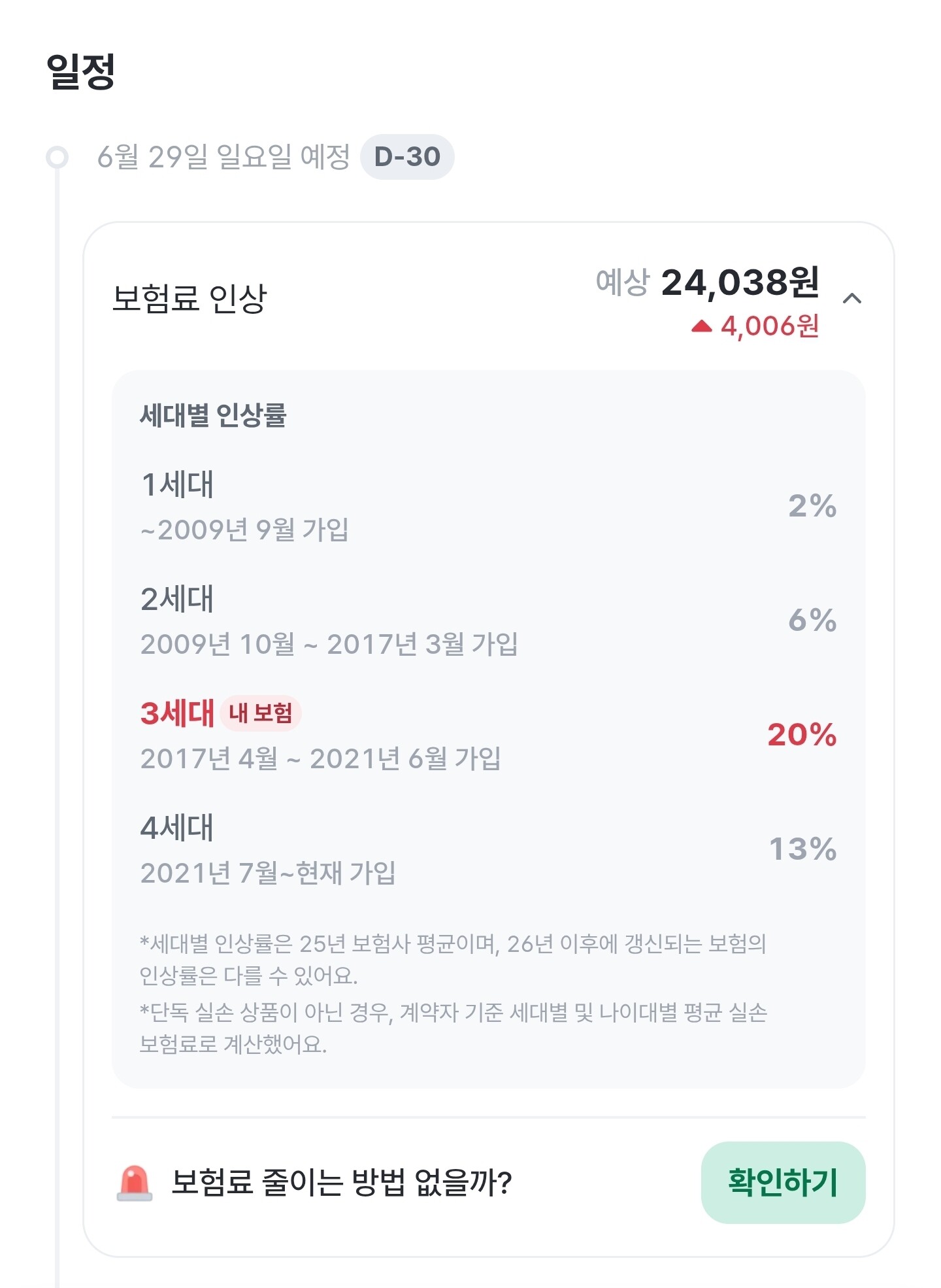Tap the timeline circle marker
The image size is (941, 1288).
coord(58,158)
